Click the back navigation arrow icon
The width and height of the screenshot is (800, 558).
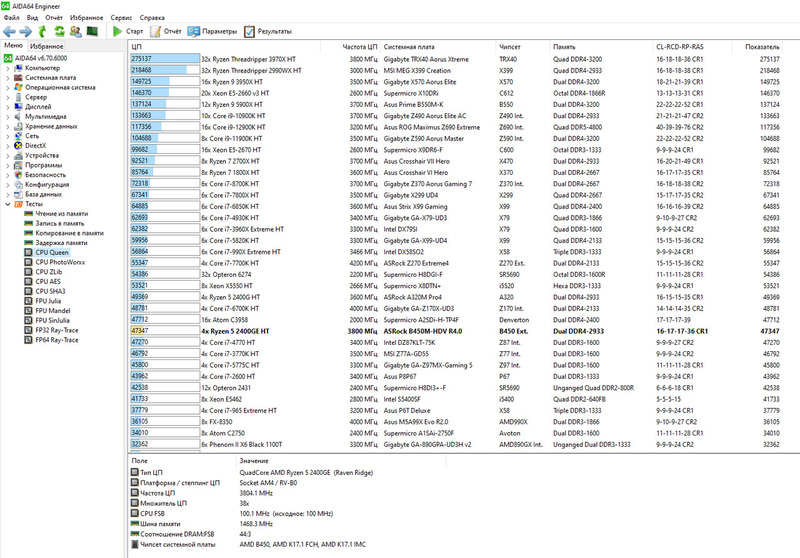10,32
